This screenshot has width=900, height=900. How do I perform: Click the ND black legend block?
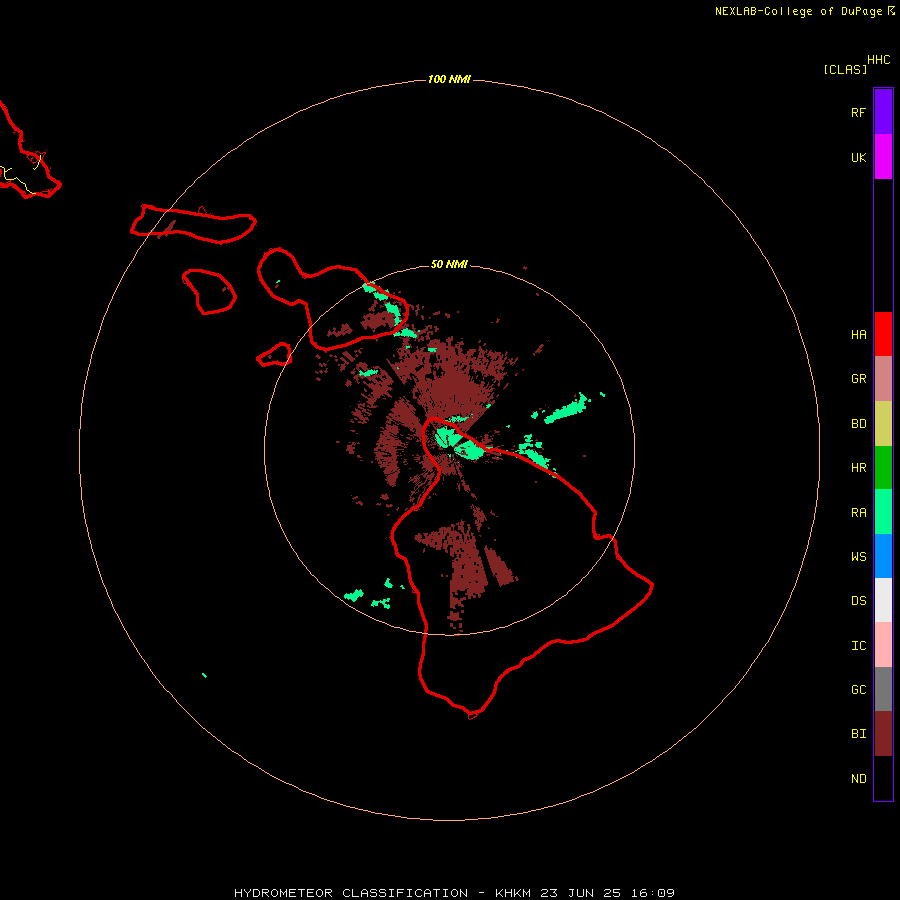pos(883,778)
